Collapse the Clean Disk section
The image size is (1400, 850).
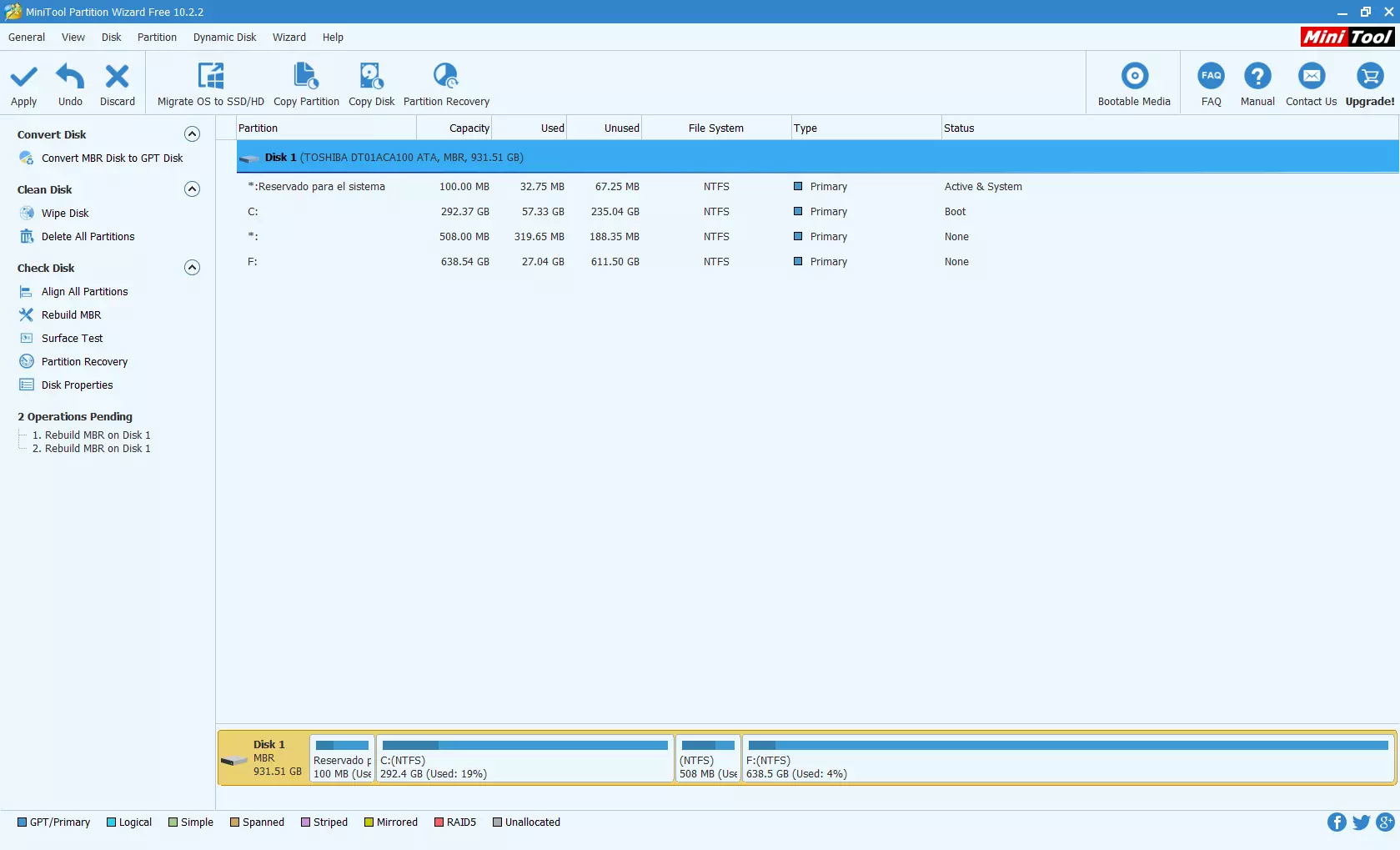192,189
